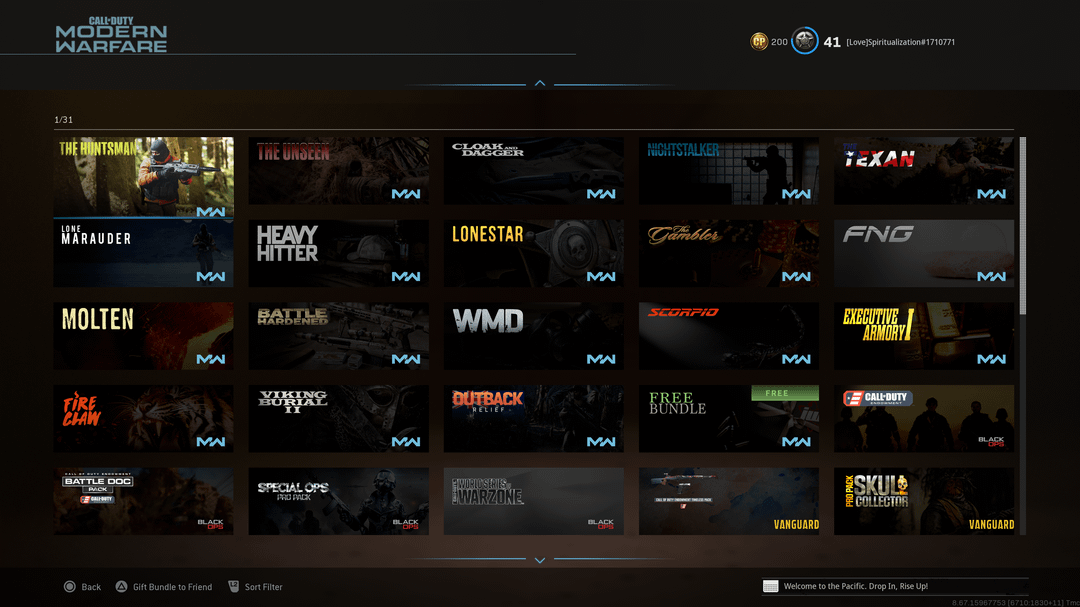The width and height of the screenshot is (1080, 607).
Task: Click the triangle Gift Bundle icon
Action: [x=121, y=587]
